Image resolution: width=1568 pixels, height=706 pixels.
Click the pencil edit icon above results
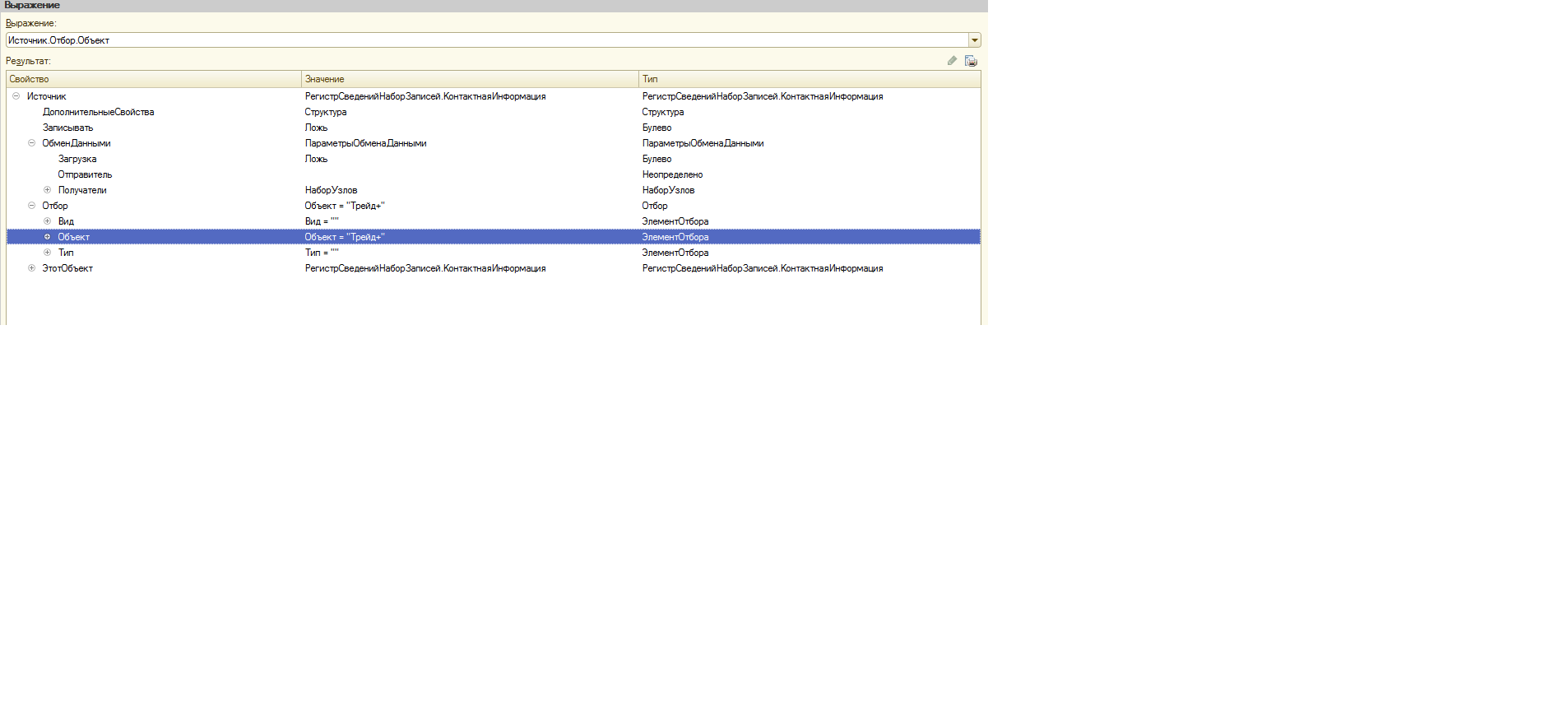pyautogui.click(x=952, y=61)
